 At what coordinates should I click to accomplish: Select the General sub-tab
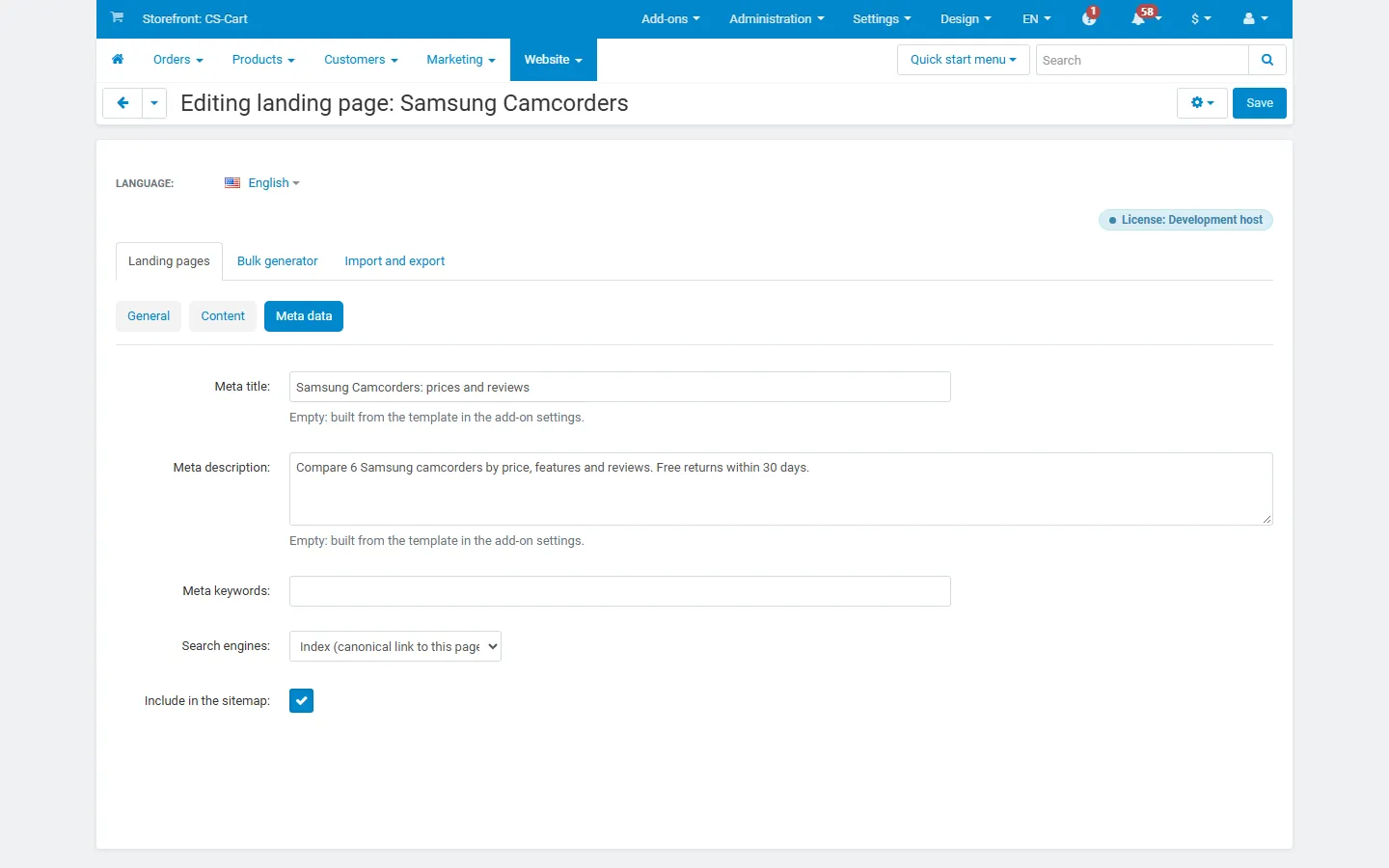point(149,316)
